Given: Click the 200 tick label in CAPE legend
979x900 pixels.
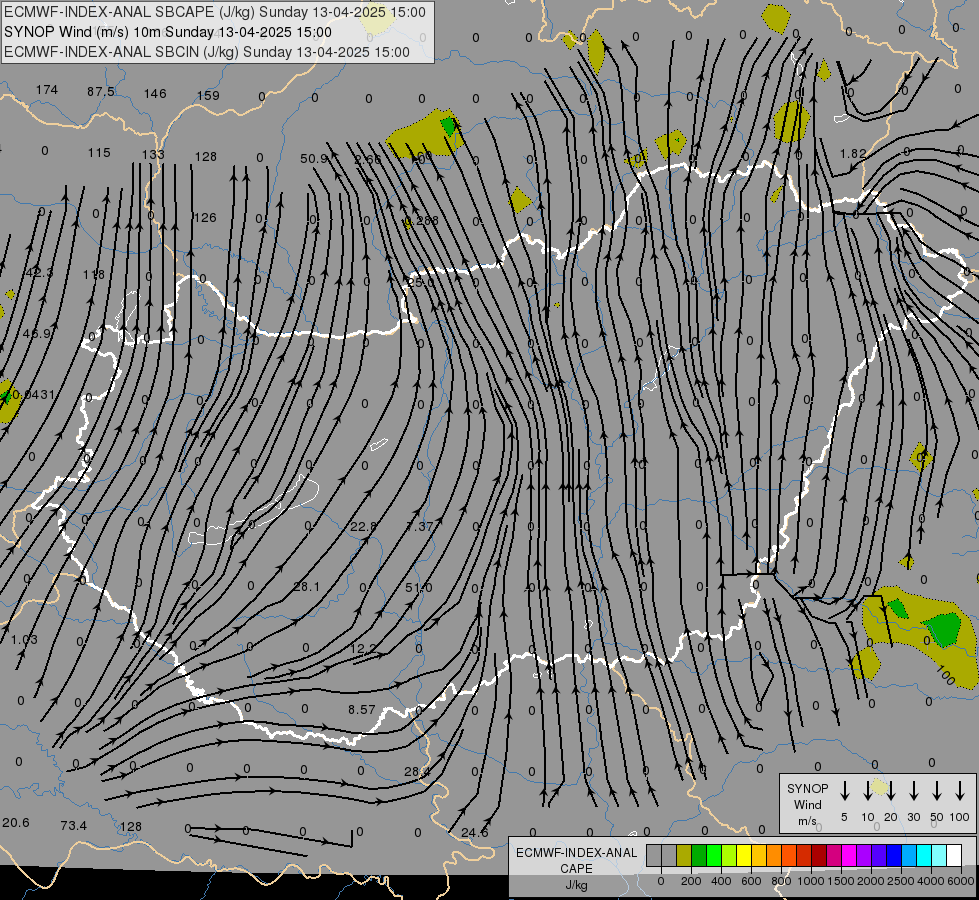Looking at the screenshot, I should click(691, 881).
